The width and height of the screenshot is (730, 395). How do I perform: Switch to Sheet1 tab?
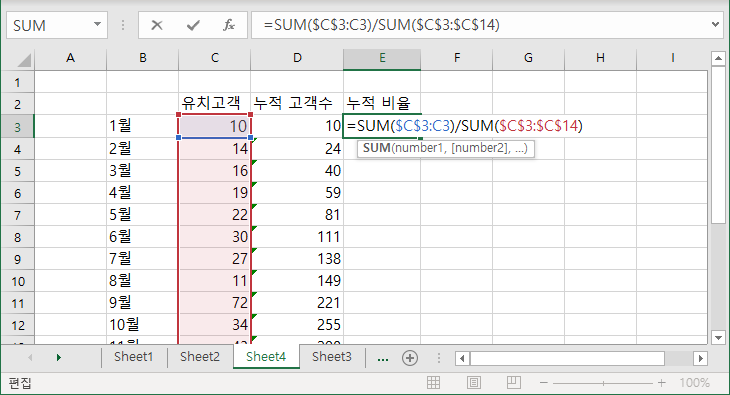134,357
